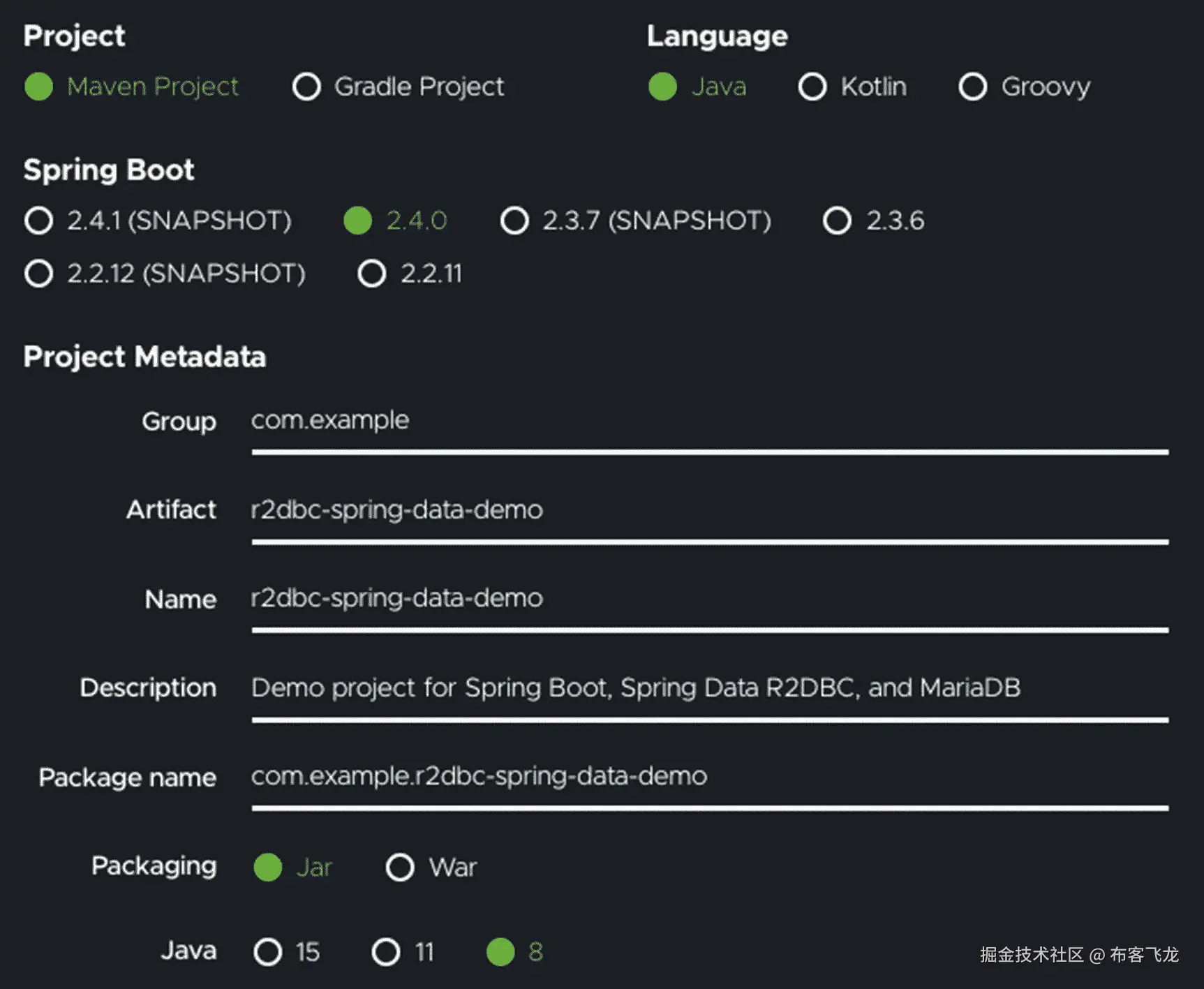Screen dimensions: 1204x989
Task: Select Kotlin as the language
Action: tap(812, 87)
